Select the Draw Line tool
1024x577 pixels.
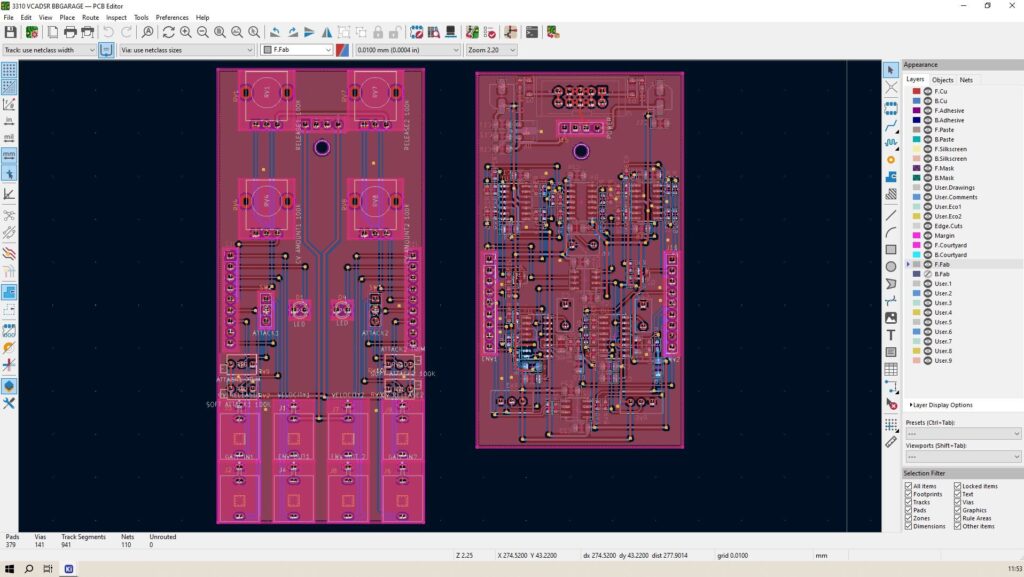891,215
